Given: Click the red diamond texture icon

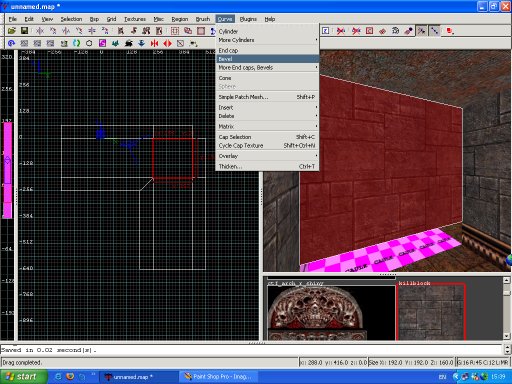Looking at the screenshot, I should tap(382, 31).
